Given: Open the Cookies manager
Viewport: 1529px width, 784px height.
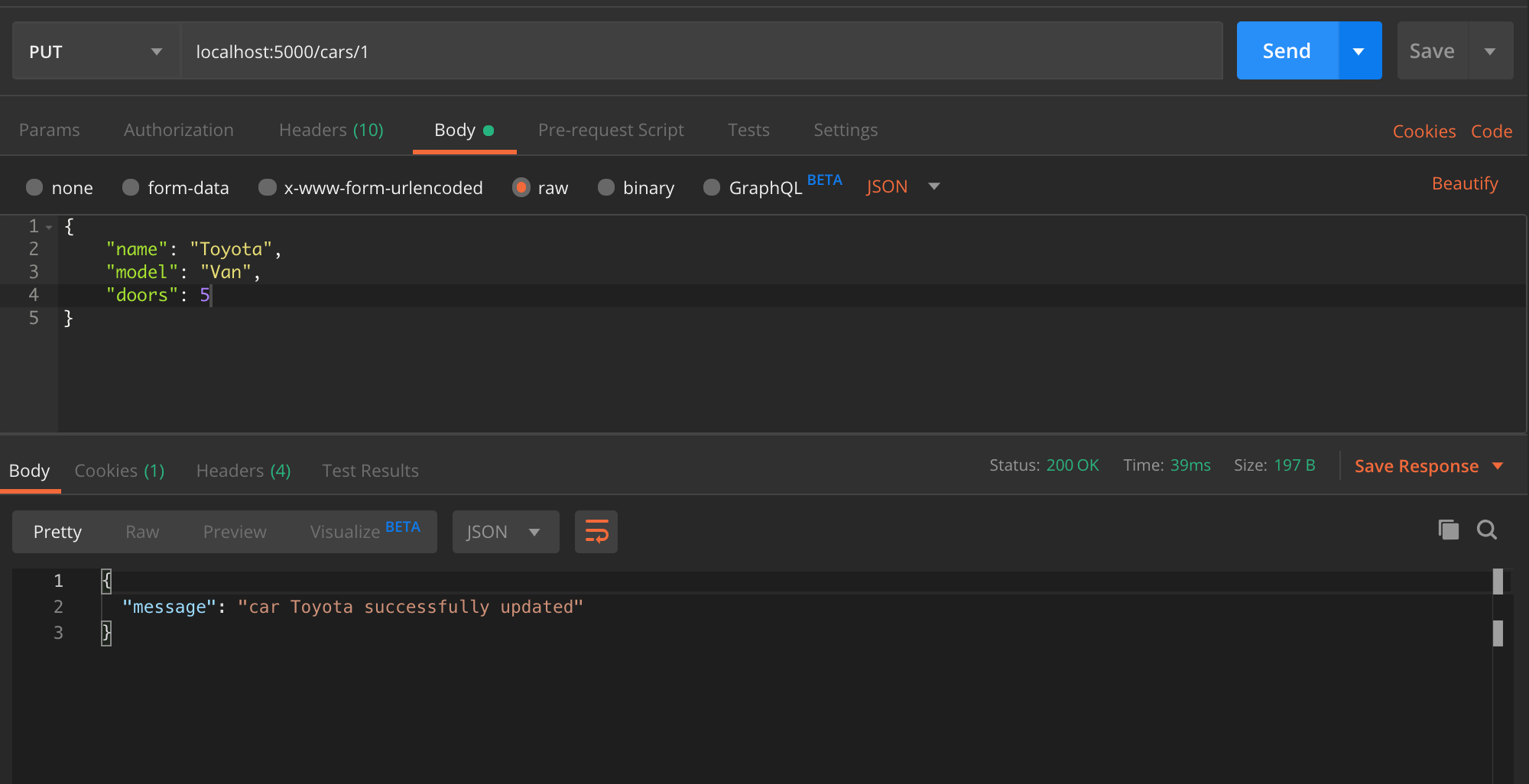Looking at the screenshot, I should click(1423, 131).
